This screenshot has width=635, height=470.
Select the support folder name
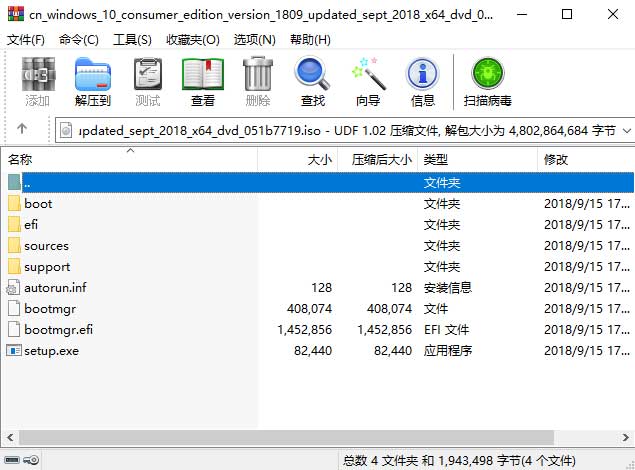(47, 267)
